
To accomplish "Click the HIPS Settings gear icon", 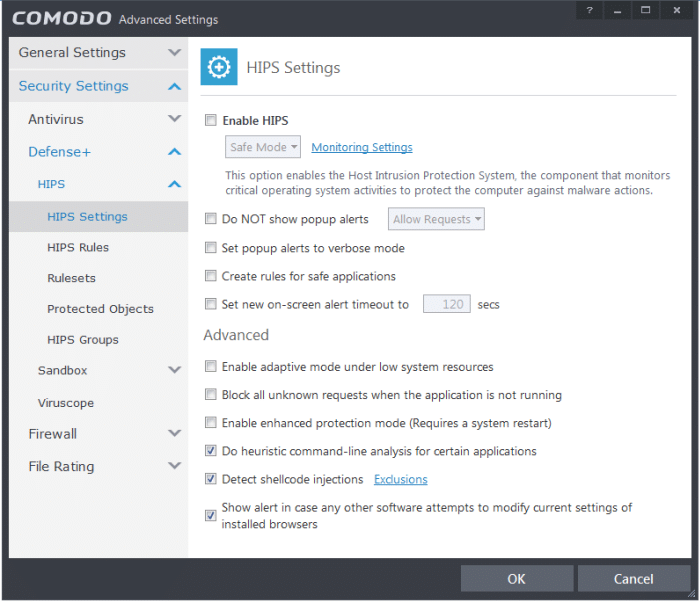I will (x=219, y=67).
